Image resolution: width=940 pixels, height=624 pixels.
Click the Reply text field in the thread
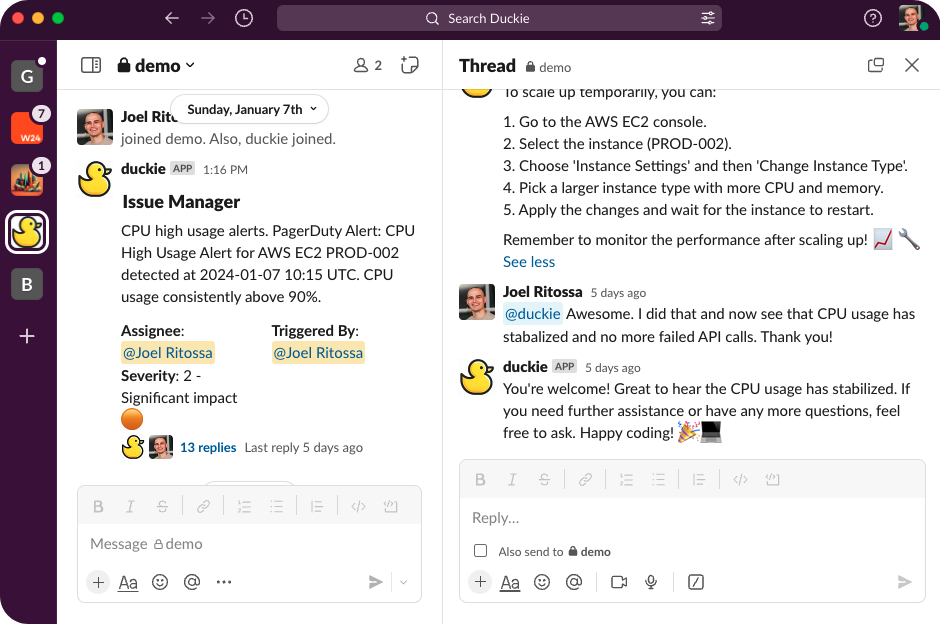692,518
